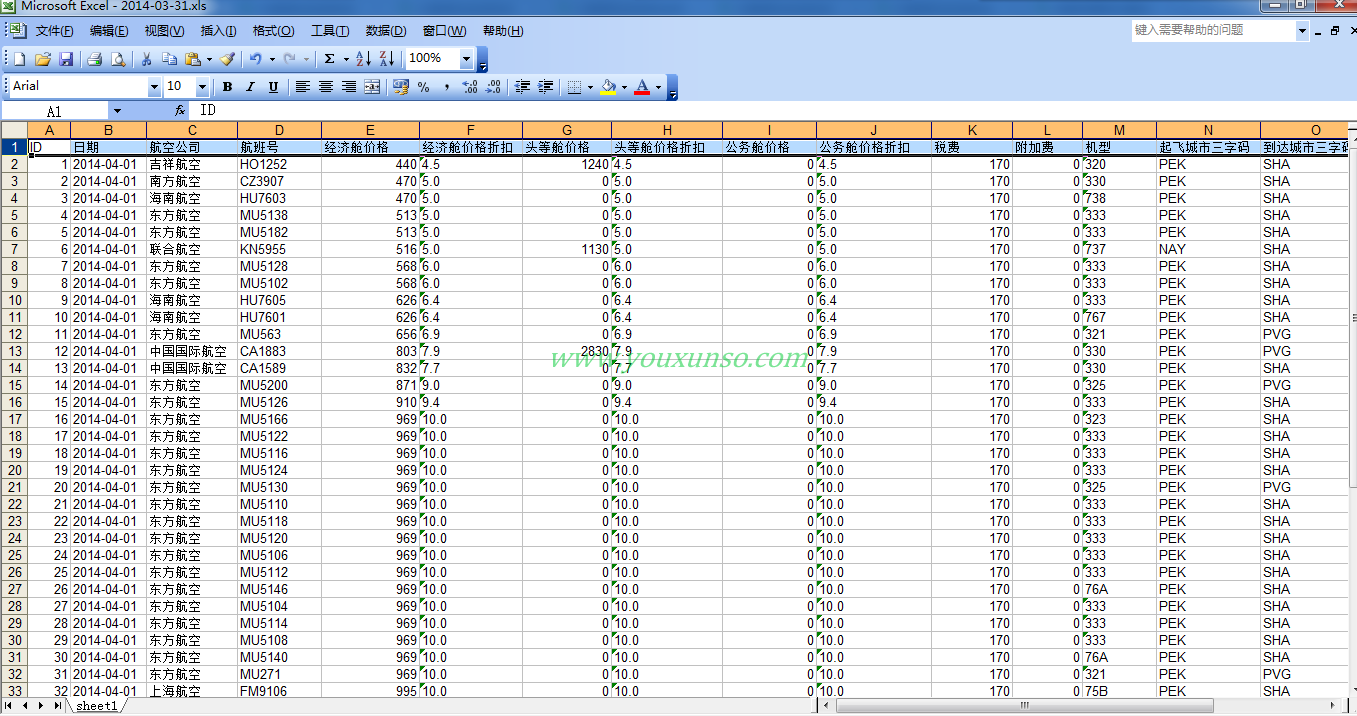Click the help question input box
Viewport: 1357px width, 716px height.
click(1213, 31)
